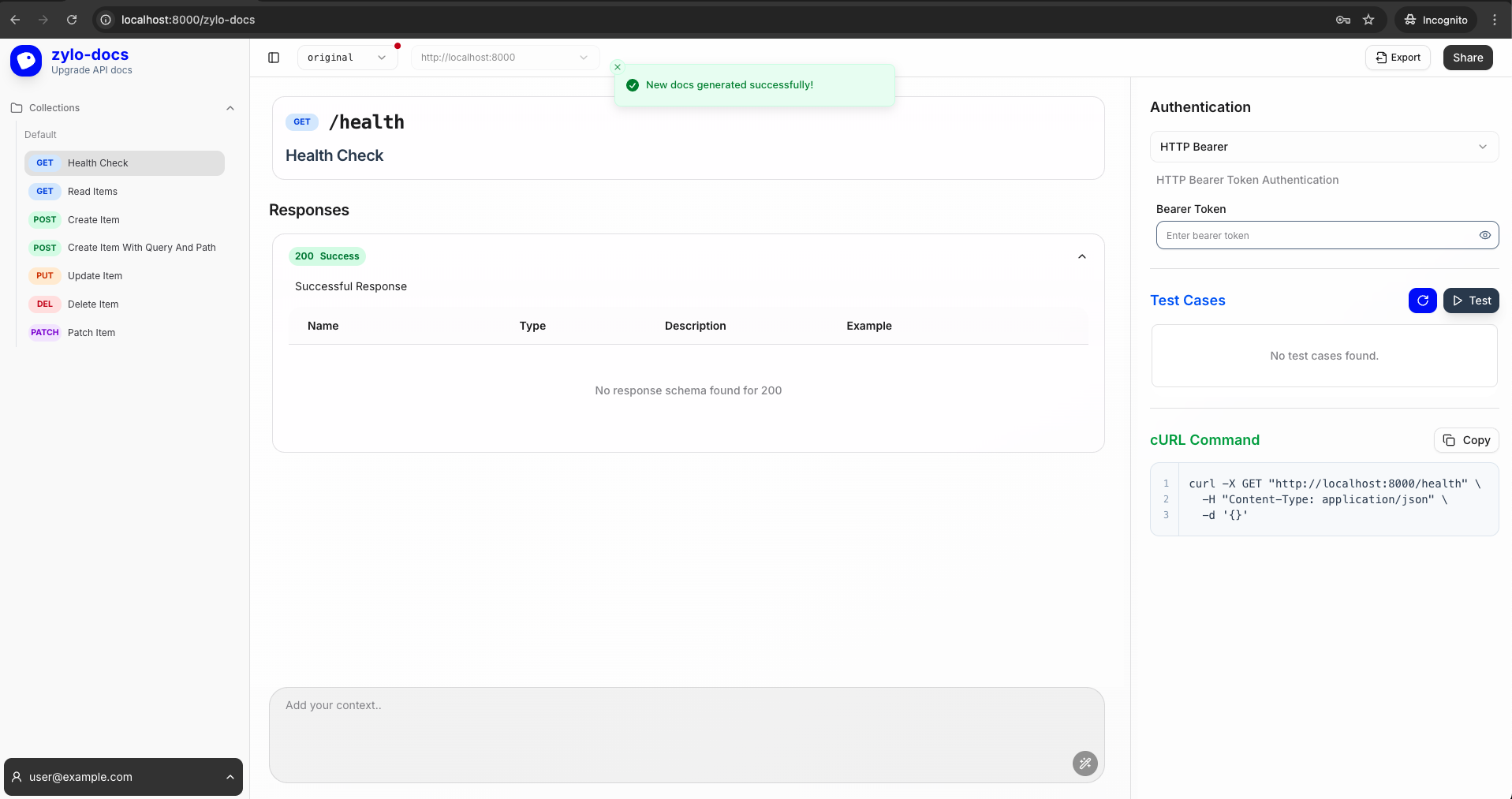Select Delete Item endpoint
Screen dimensions: 1512x799
pos(125,304)
